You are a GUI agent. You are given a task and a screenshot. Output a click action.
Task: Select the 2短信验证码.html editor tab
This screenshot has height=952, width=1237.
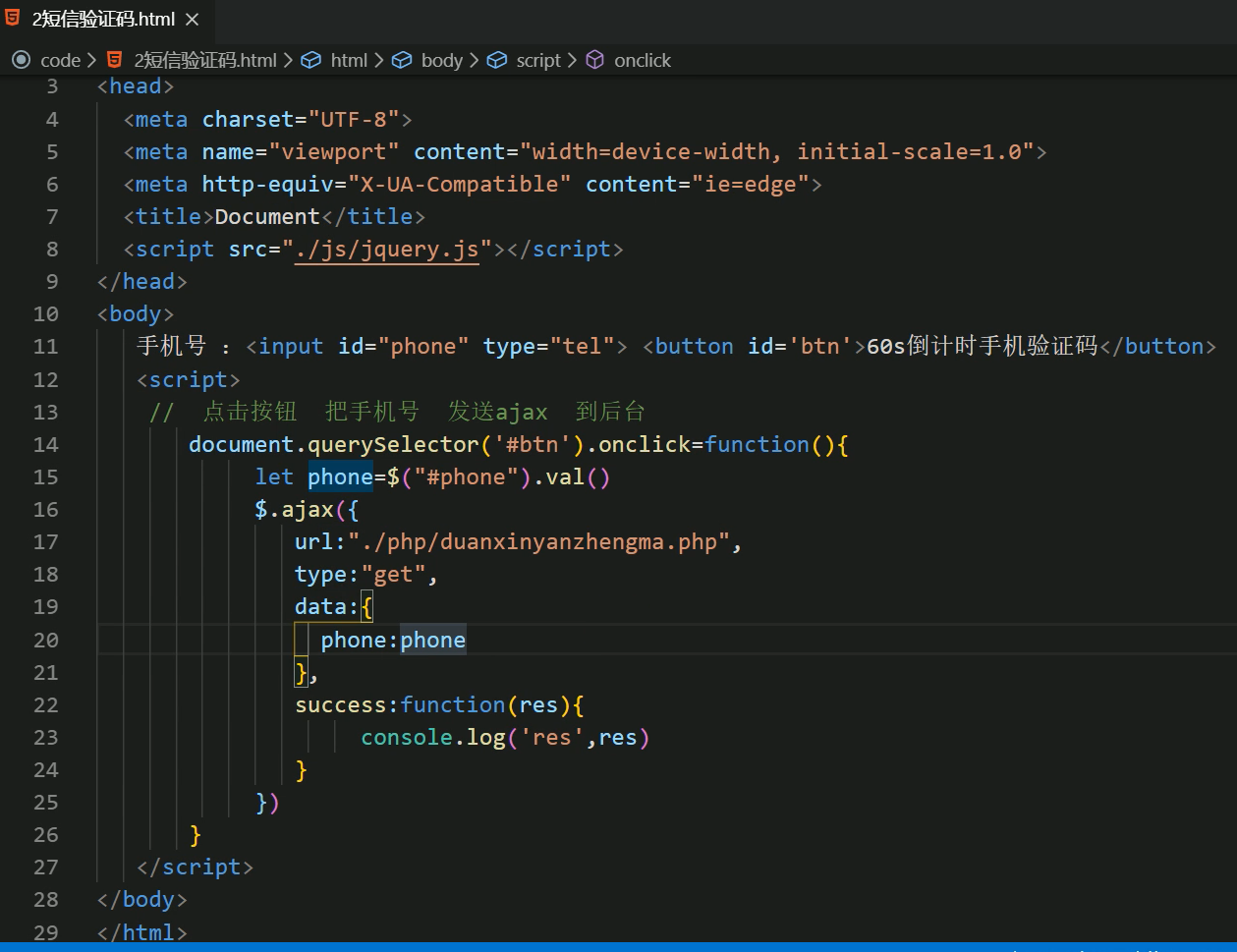(x=106, y=20)
